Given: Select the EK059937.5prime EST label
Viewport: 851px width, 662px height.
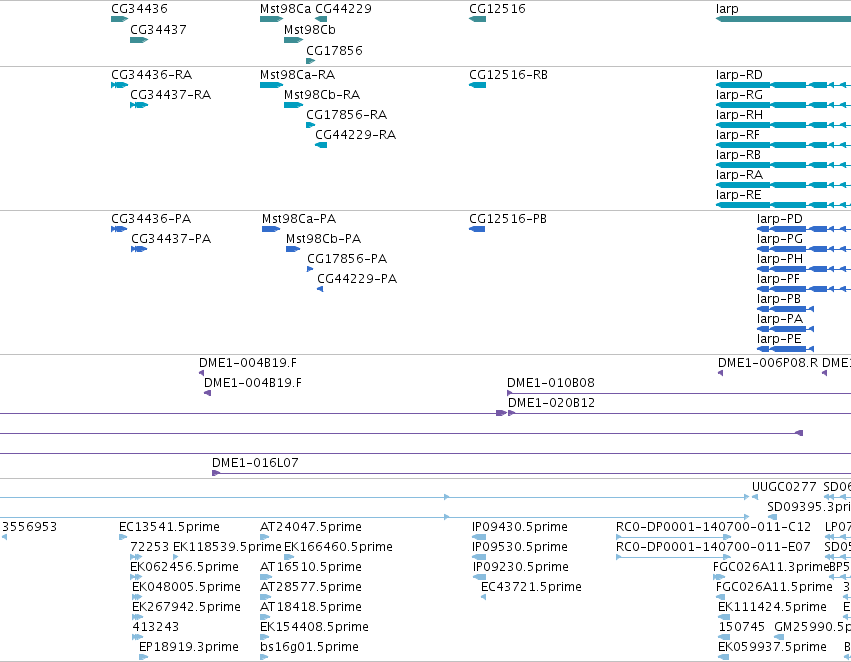Looking at the screenshot, I should coord(772,647).
